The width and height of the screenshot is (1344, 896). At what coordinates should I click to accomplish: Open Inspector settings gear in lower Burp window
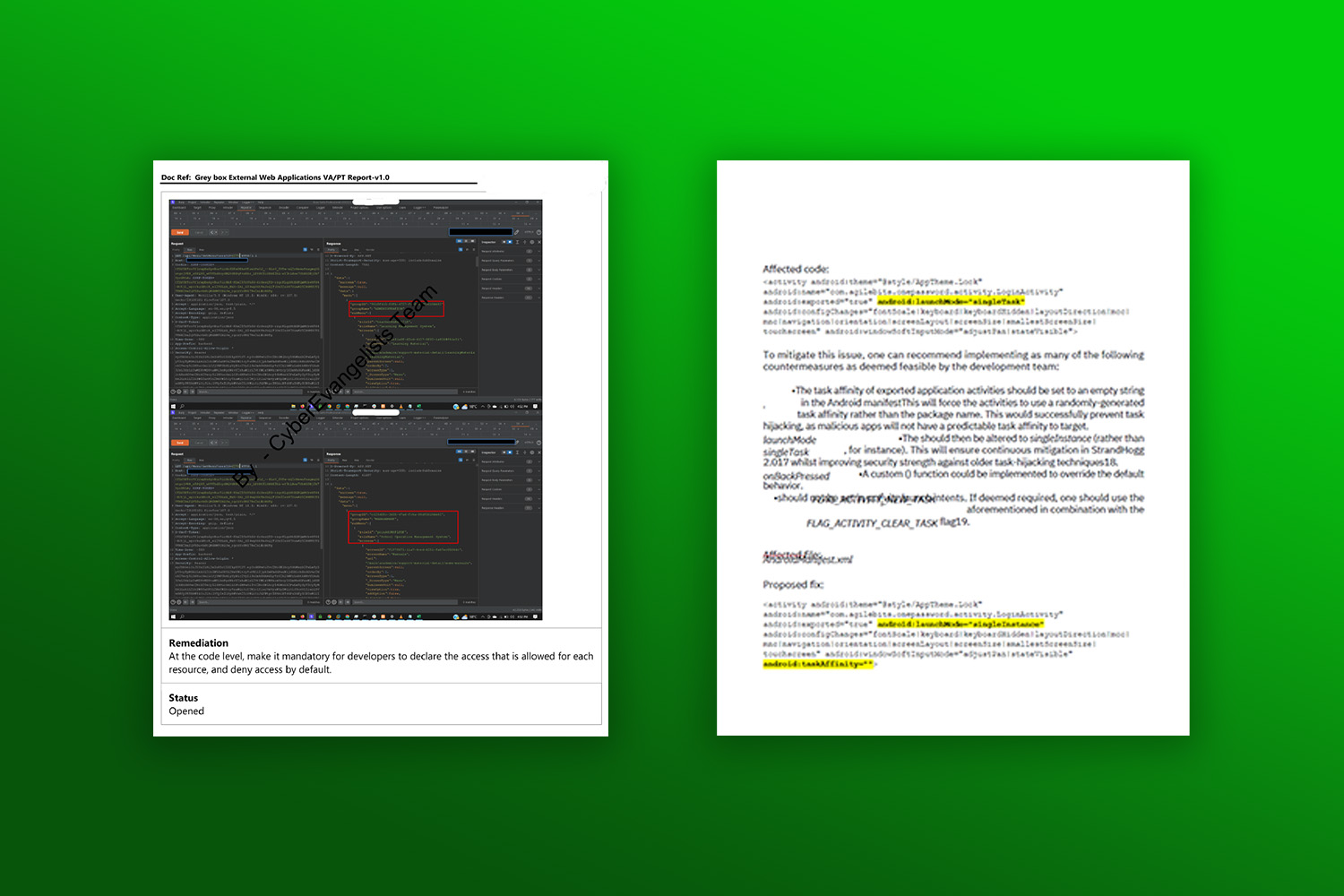tap(531, 452)
